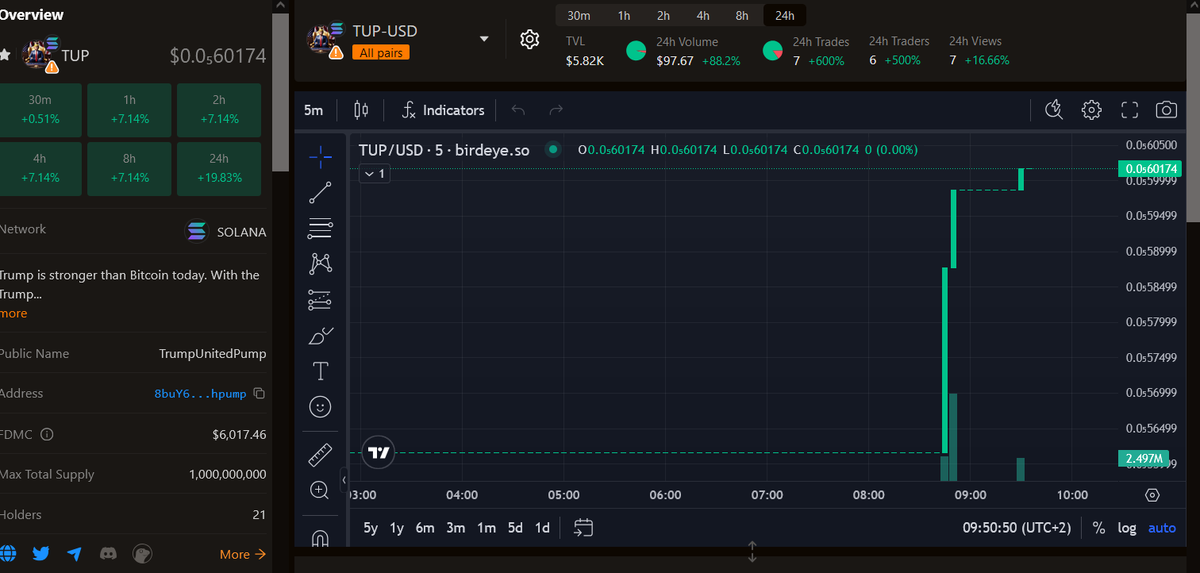Open the token Twitter link
Viewport: 1200px width, 573px height.
pyautogui.click(x=41, y=553)
